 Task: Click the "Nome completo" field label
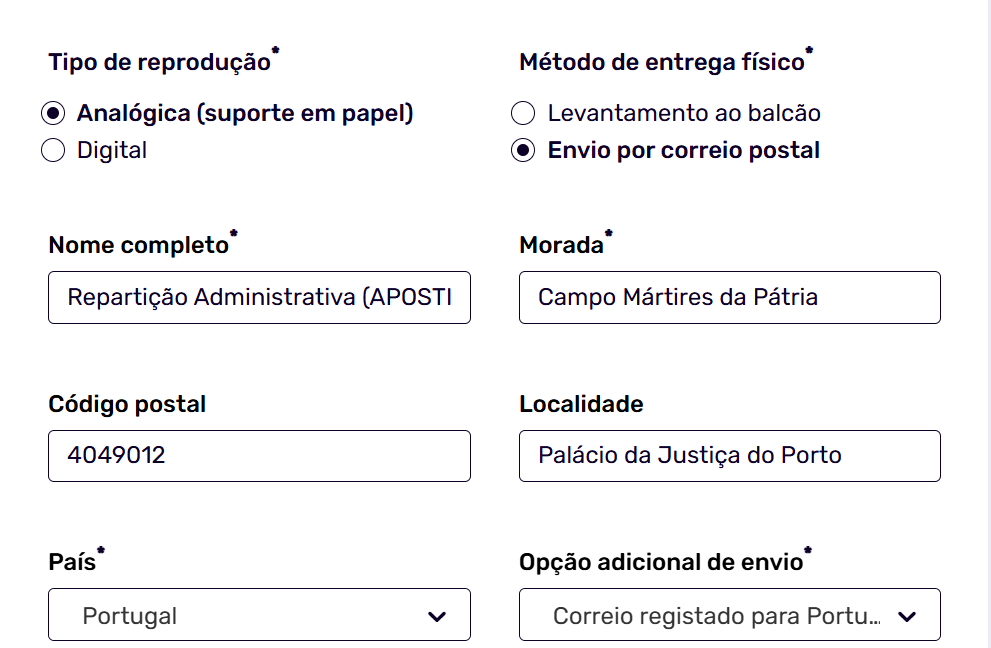(138, 245)
